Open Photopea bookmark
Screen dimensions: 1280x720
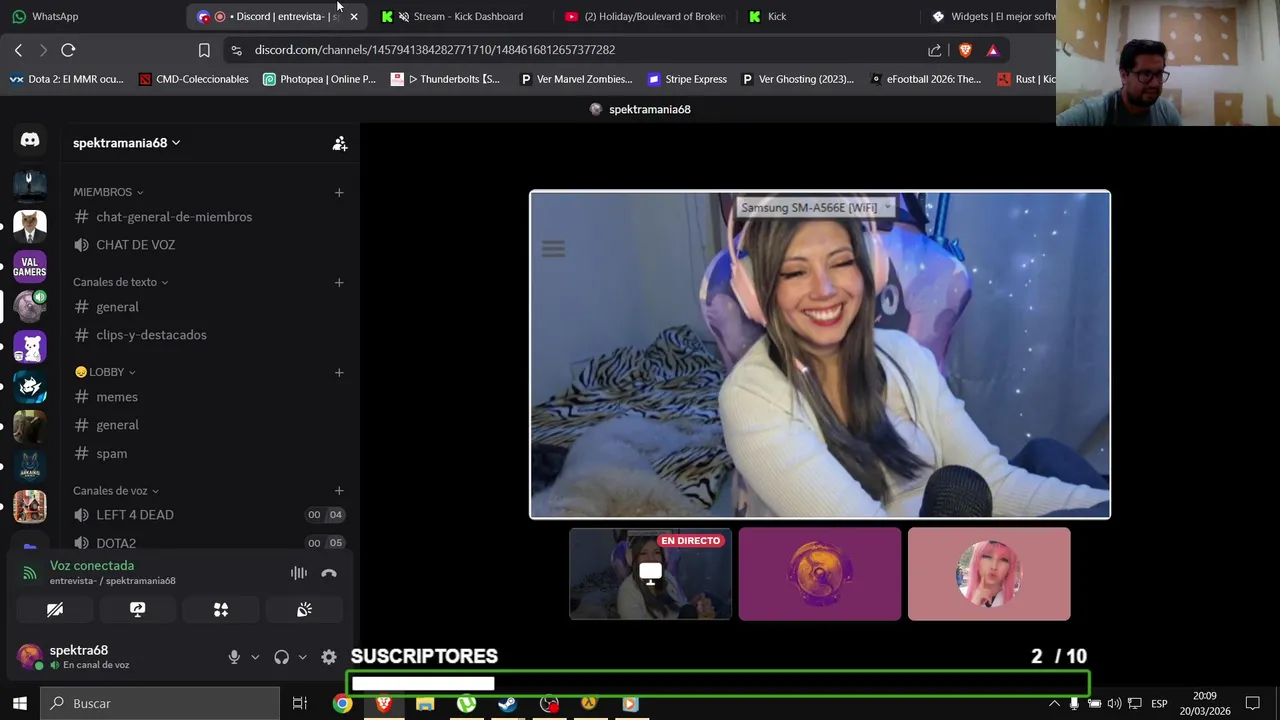pyautogui.click(x=319, y=79)
